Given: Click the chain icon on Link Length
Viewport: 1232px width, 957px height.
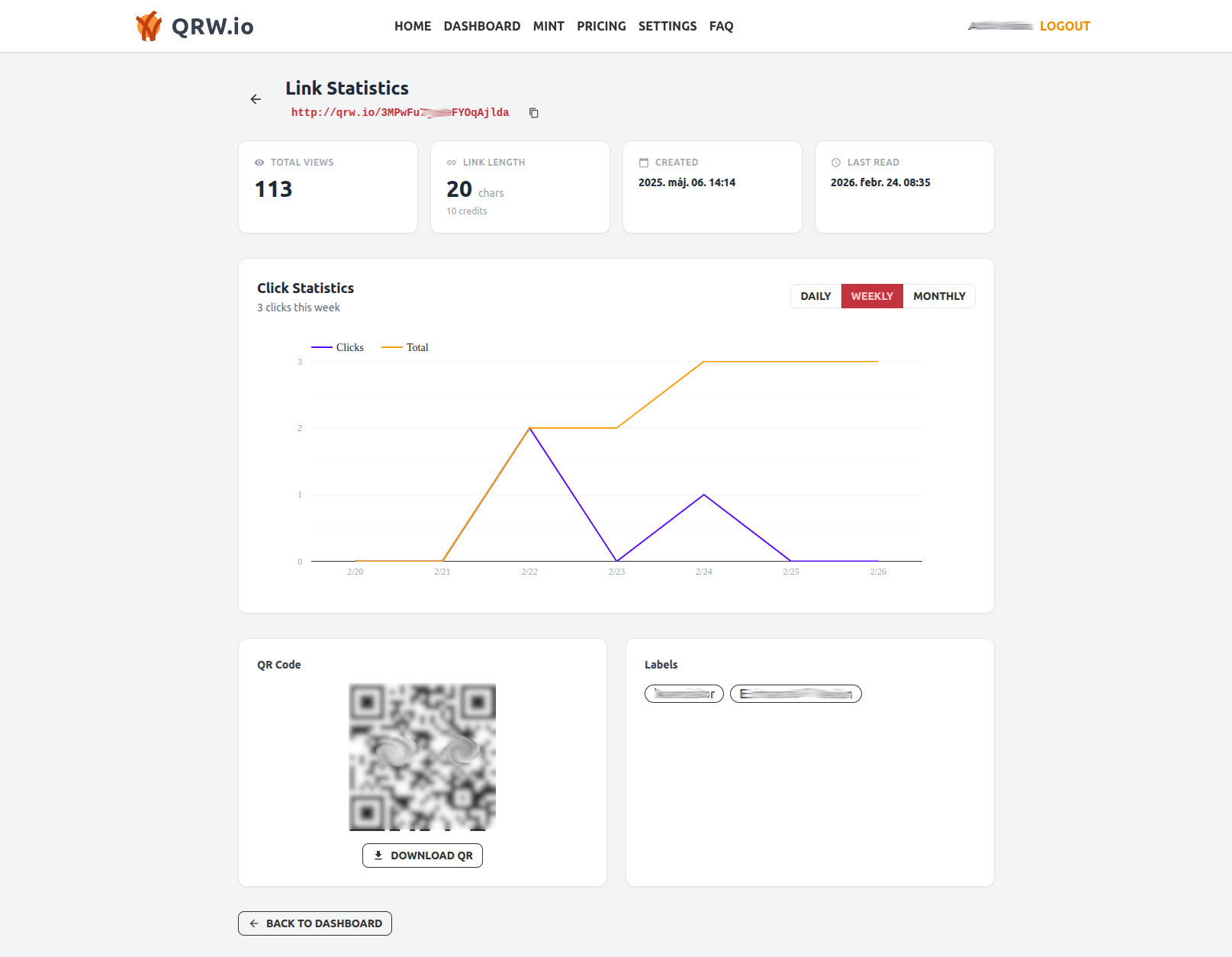Looking at the screenshot, I should coord(452,163).
